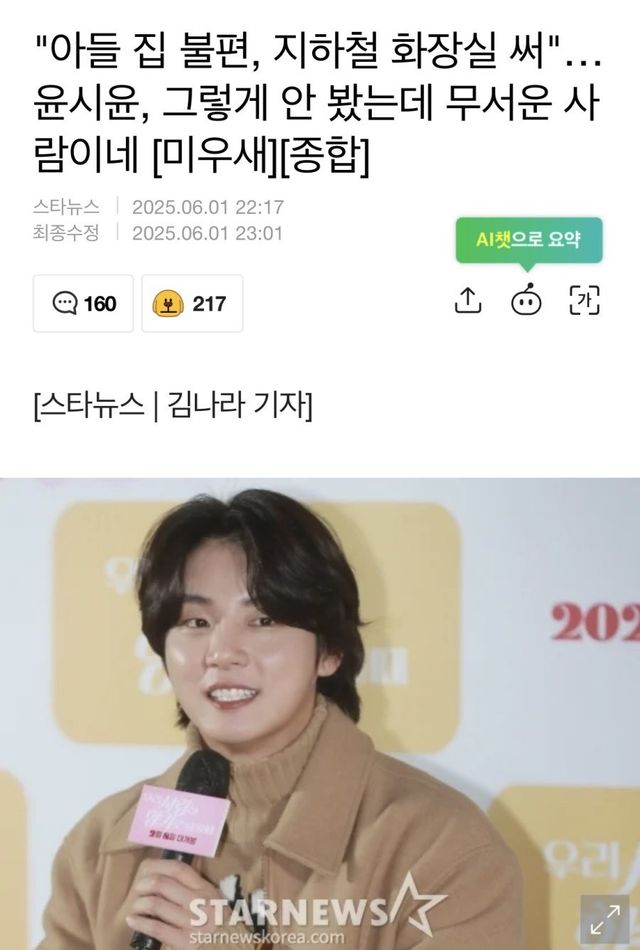
Task: Open the 217 reactions button
Action: pyautogui.click(x=192, y=304)
